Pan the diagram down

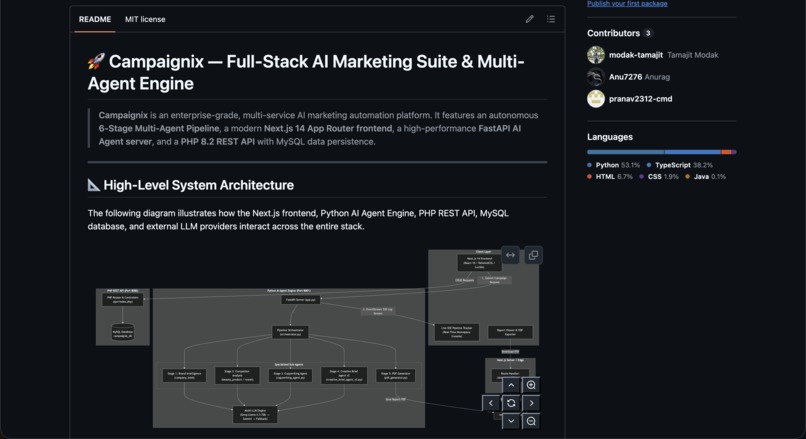pos(511,421)
